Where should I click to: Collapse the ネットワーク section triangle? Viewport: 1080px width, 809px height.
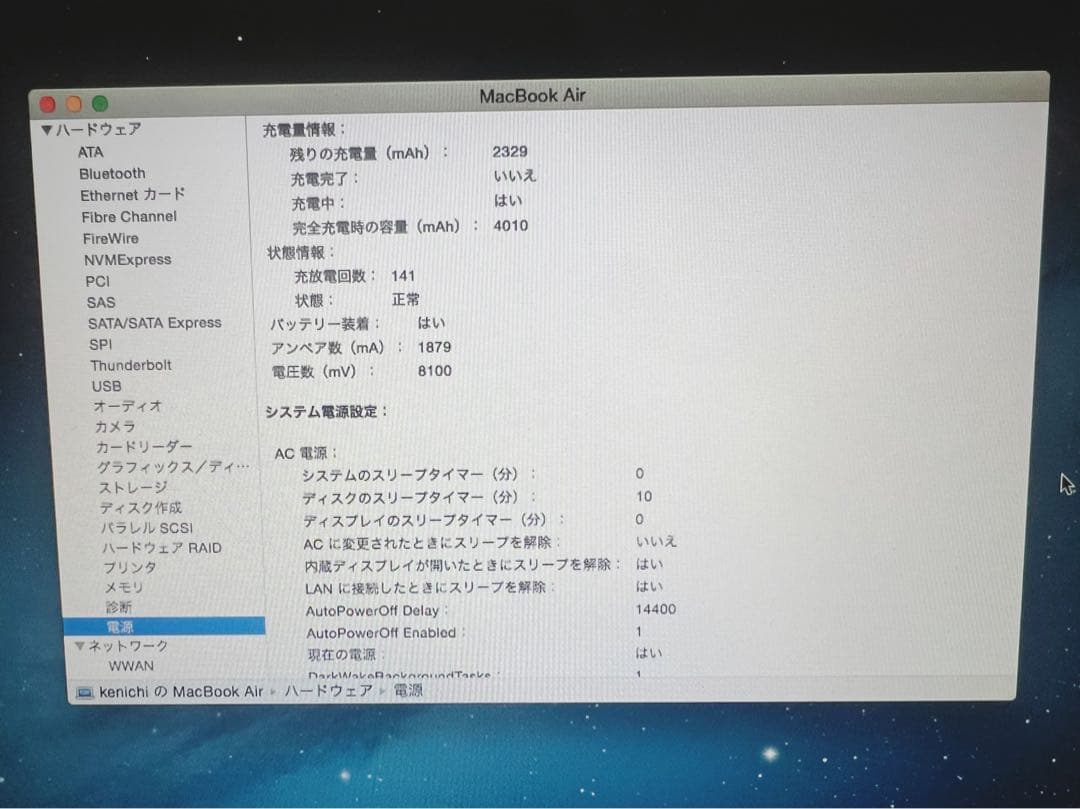tap(80, 646)
